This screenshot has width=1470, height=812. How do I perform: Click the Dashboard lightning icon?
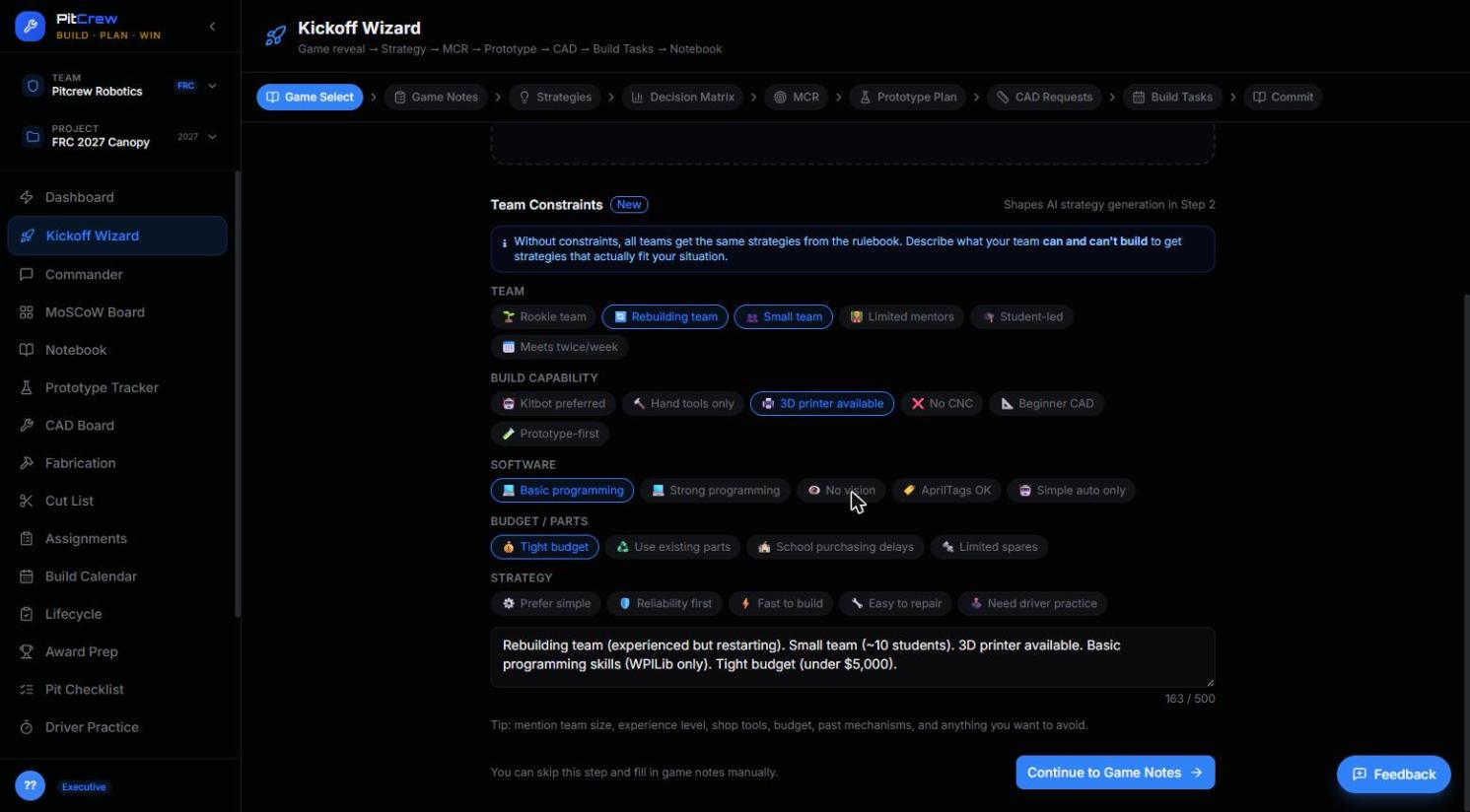click(27, 197)
